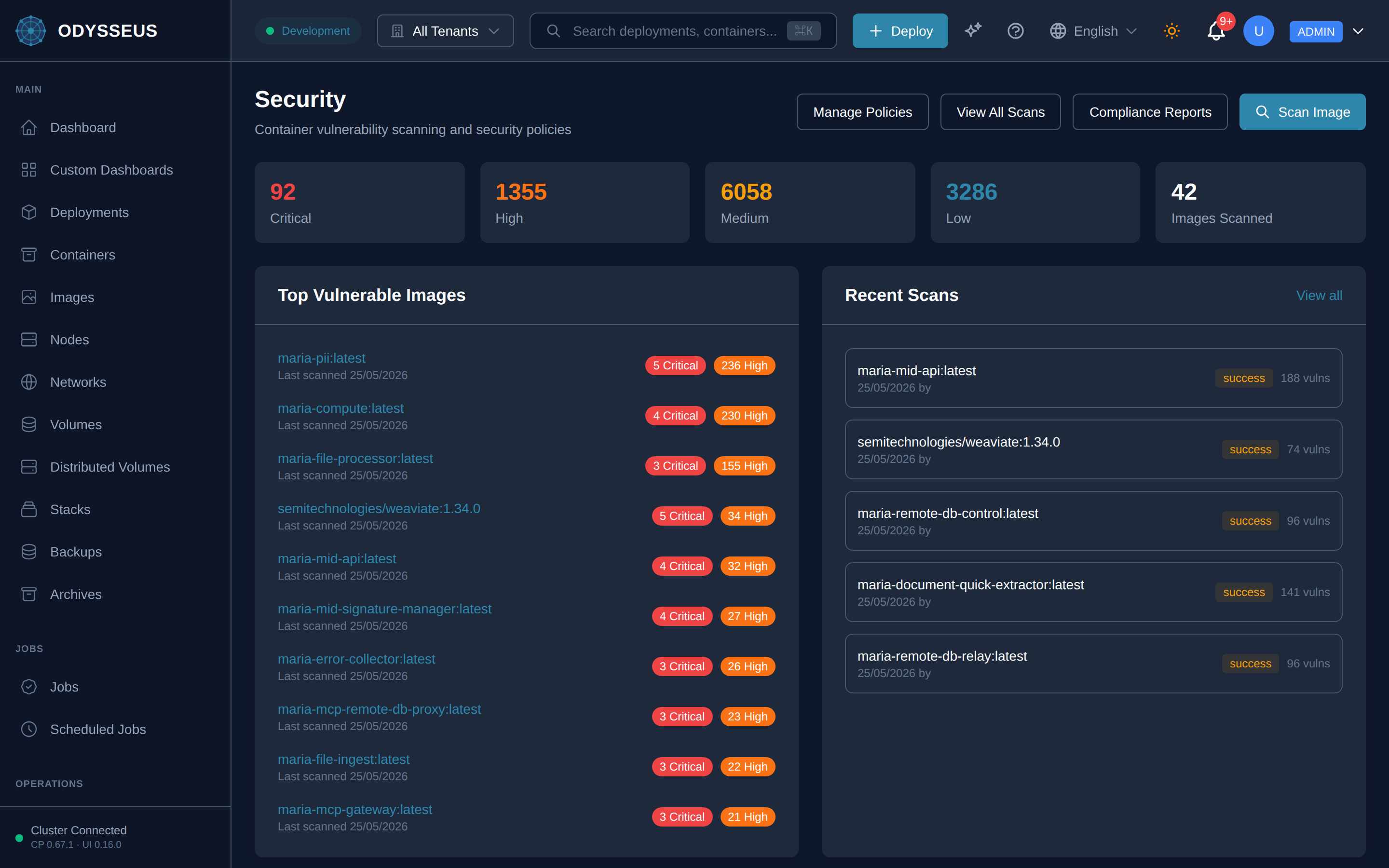Open semitechnologies/weaviate:1.34.0 in Top Vulnerable Images
Screen dimensions: 1389x868
point(379,509)
